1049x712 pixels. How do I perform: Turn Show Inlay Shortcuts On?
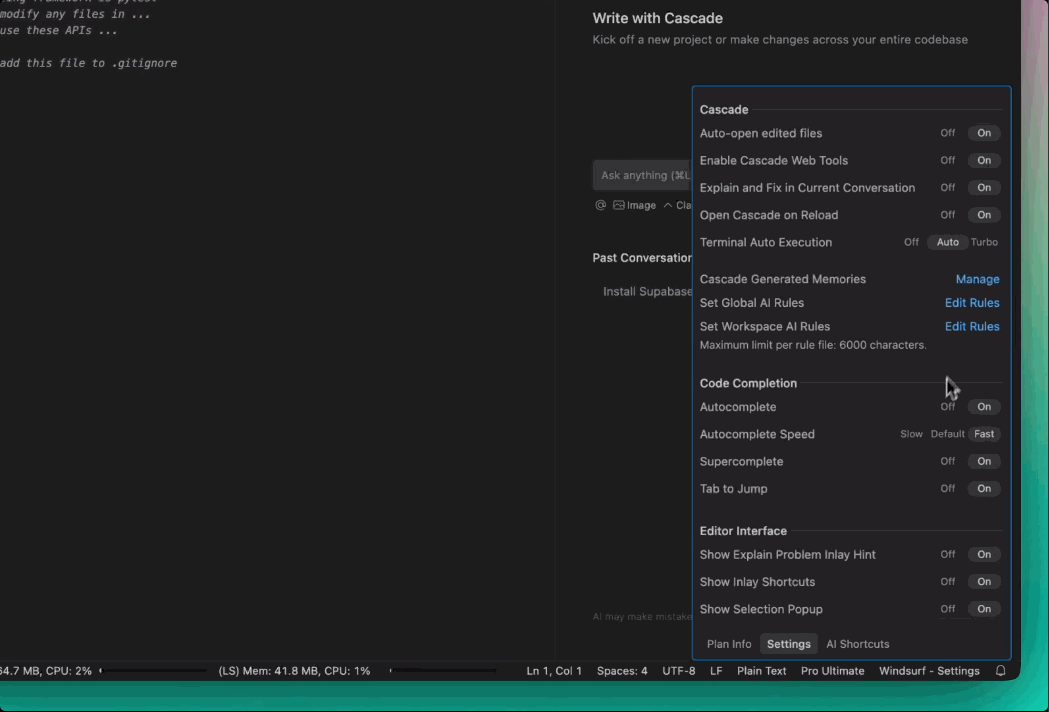tap(983, 582)
